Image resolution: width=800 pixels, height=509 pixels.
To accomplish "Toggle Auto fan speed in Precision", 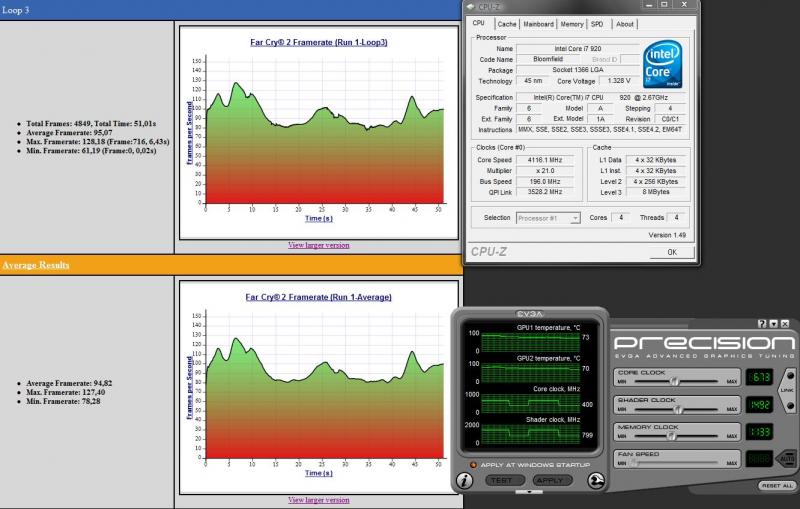I will coord(786,459).
